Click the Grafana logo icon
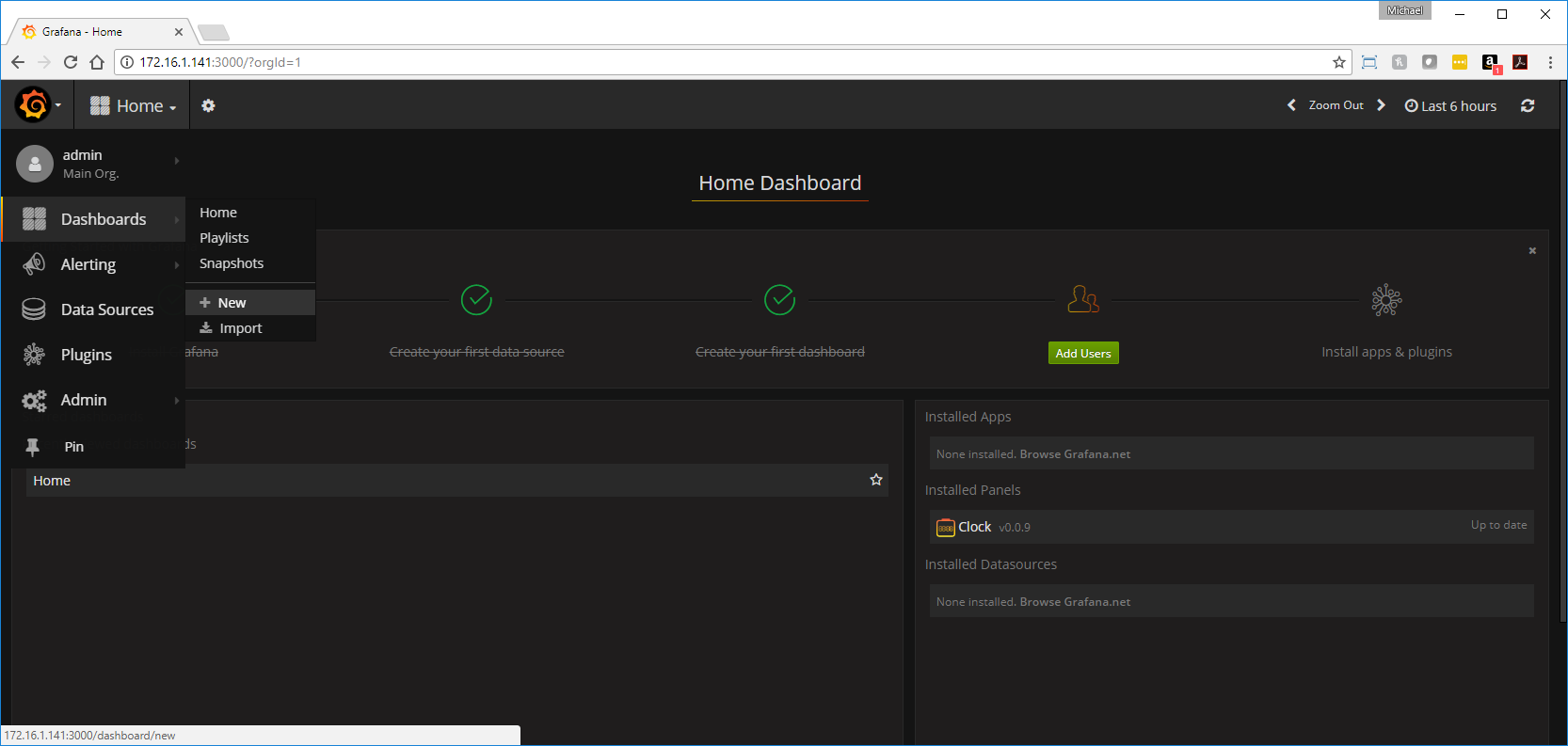 33,104
